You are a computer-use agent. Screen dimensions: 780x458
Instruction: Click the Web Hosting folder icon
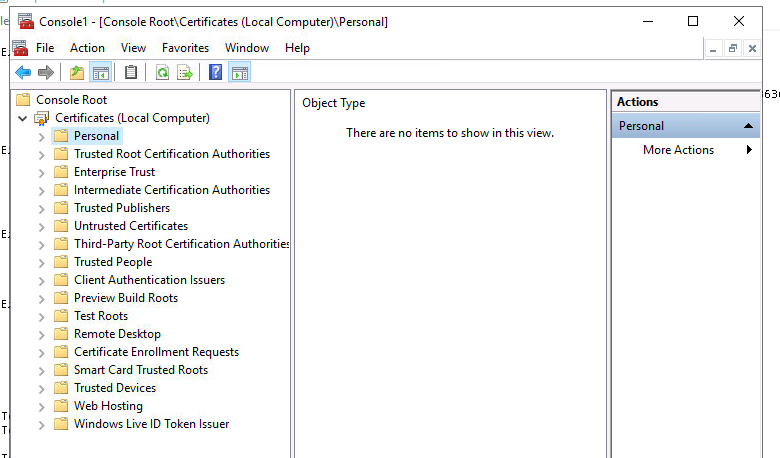tap(61, 406)
